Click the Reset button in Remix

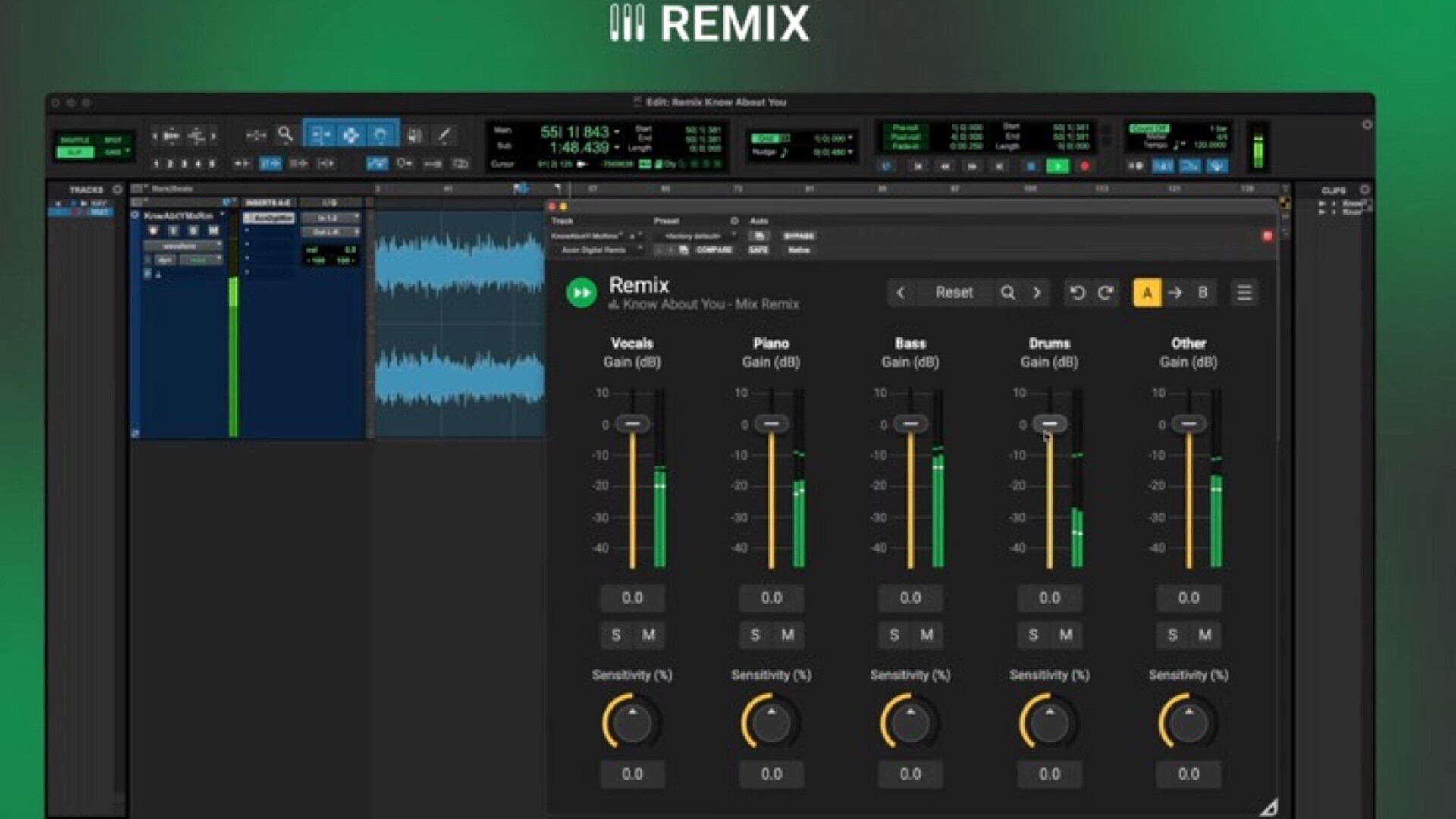(954, 293)
